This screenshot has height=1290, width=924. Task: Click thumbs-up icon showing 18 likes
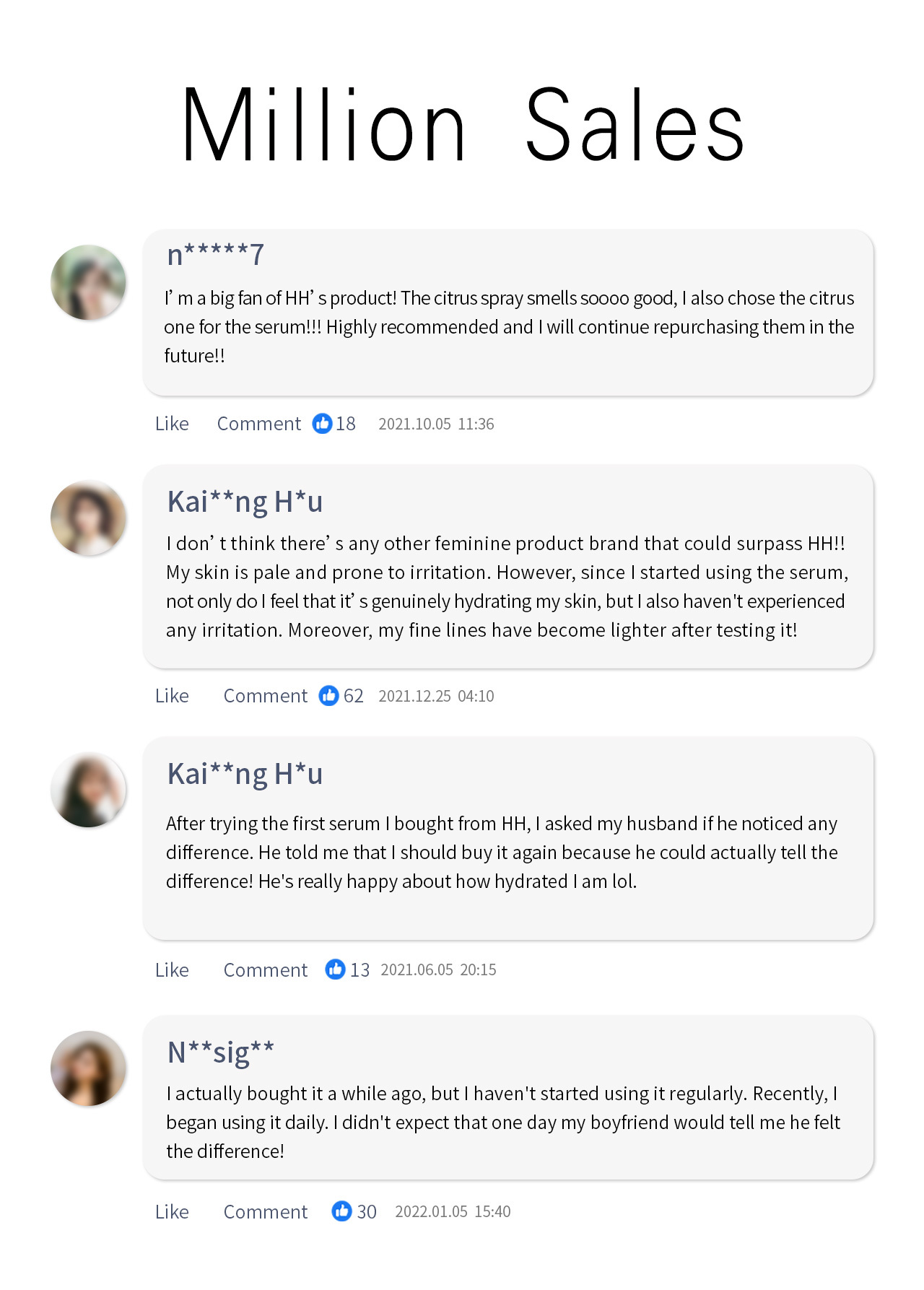pyautogui.click(x=322, y=423)
